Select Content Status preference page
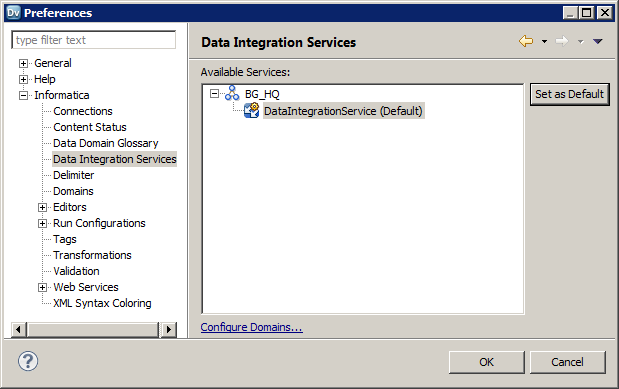Image resolution: width=619 pixels, height=389 pixels. click(x=90, y=127)
